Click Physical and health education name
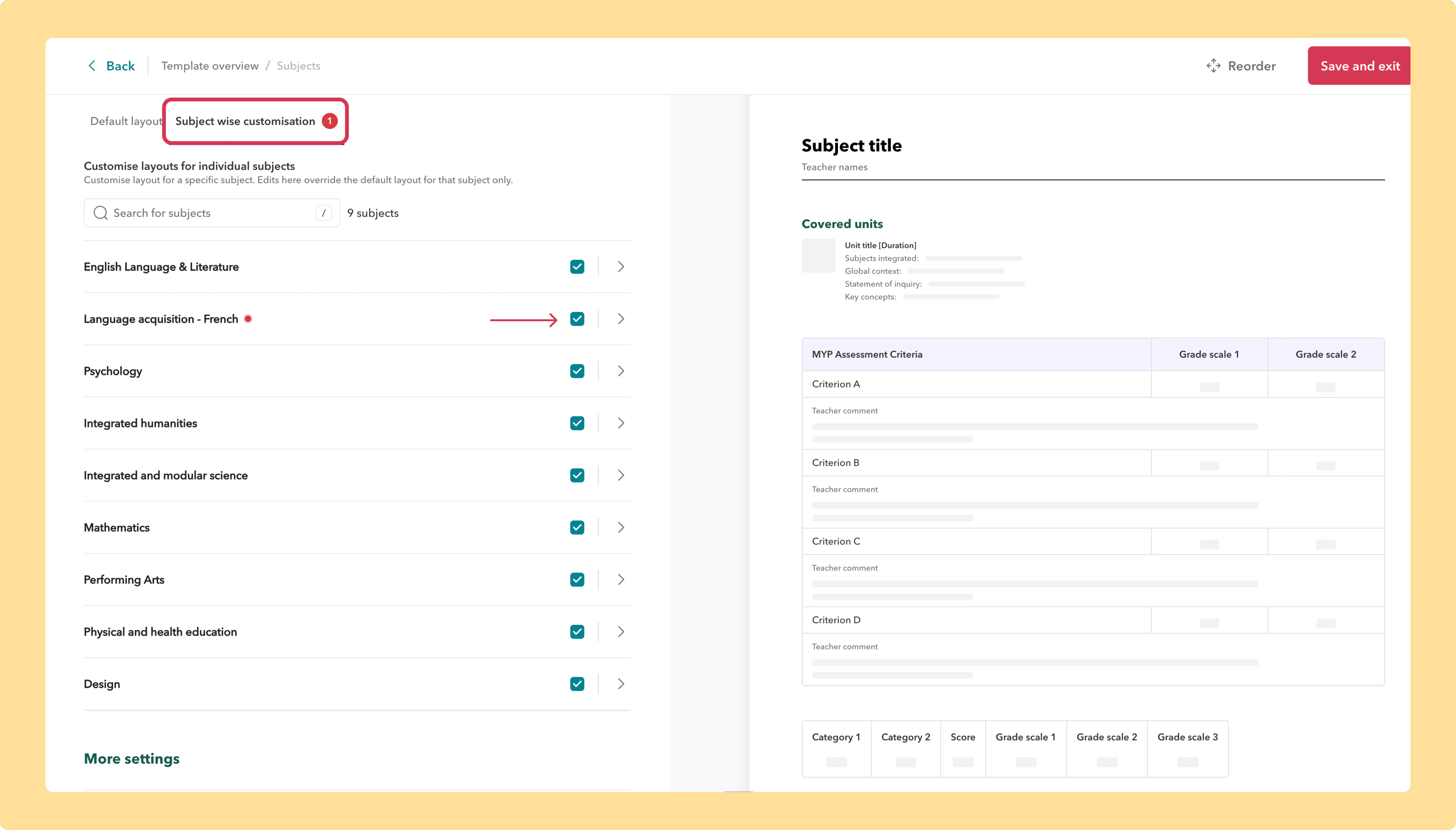 [x=160, y=632]
